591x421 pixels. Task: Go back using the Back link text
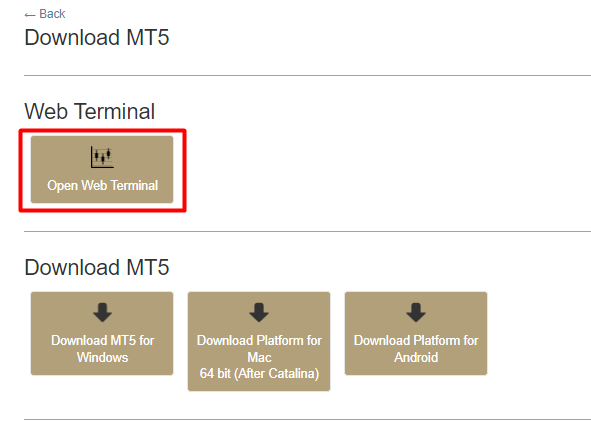(52, 14)
